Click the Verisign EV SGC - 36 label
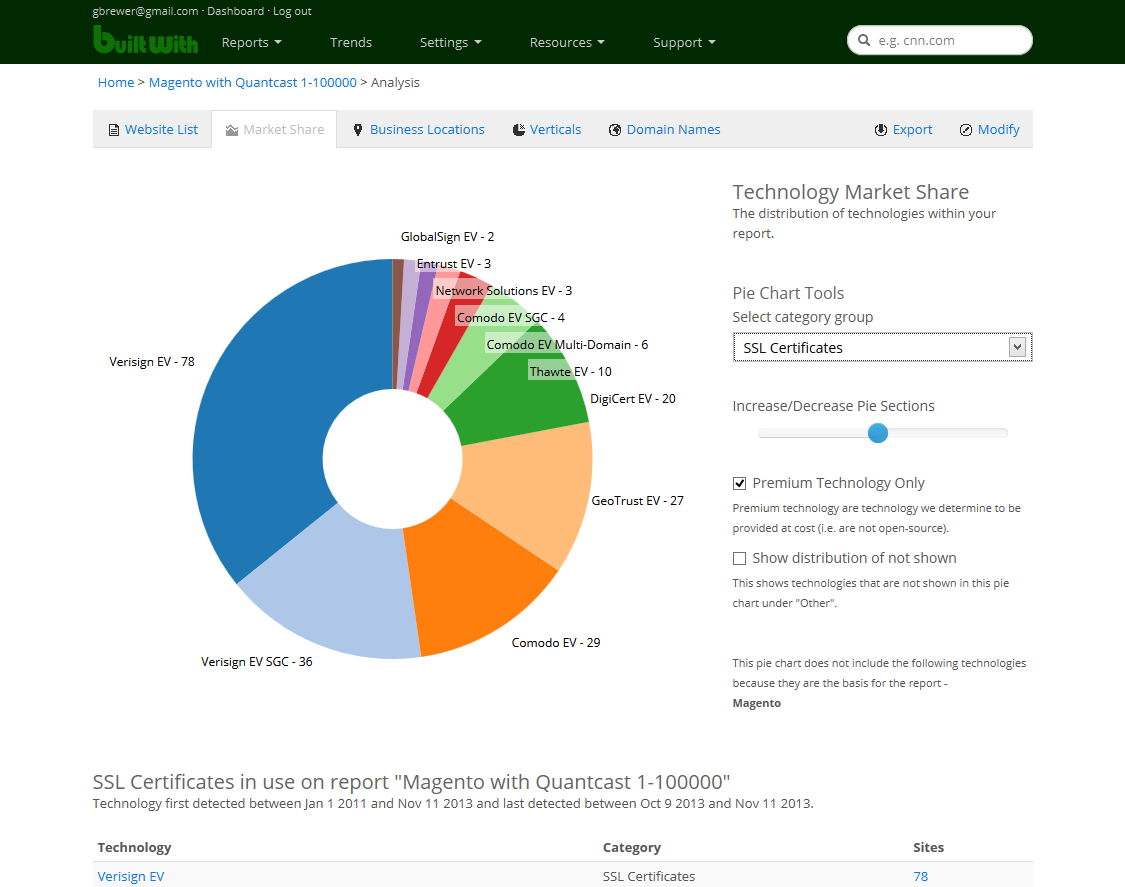The width and height of the screenshot is (1125, 887). (x=256, y=662)
